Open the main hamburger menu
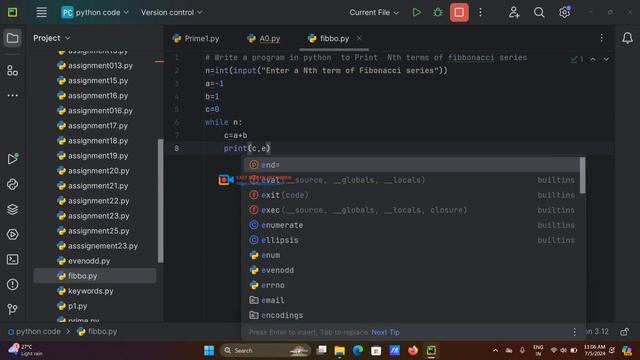Screen dimensions: 640x360 point(41,12)
